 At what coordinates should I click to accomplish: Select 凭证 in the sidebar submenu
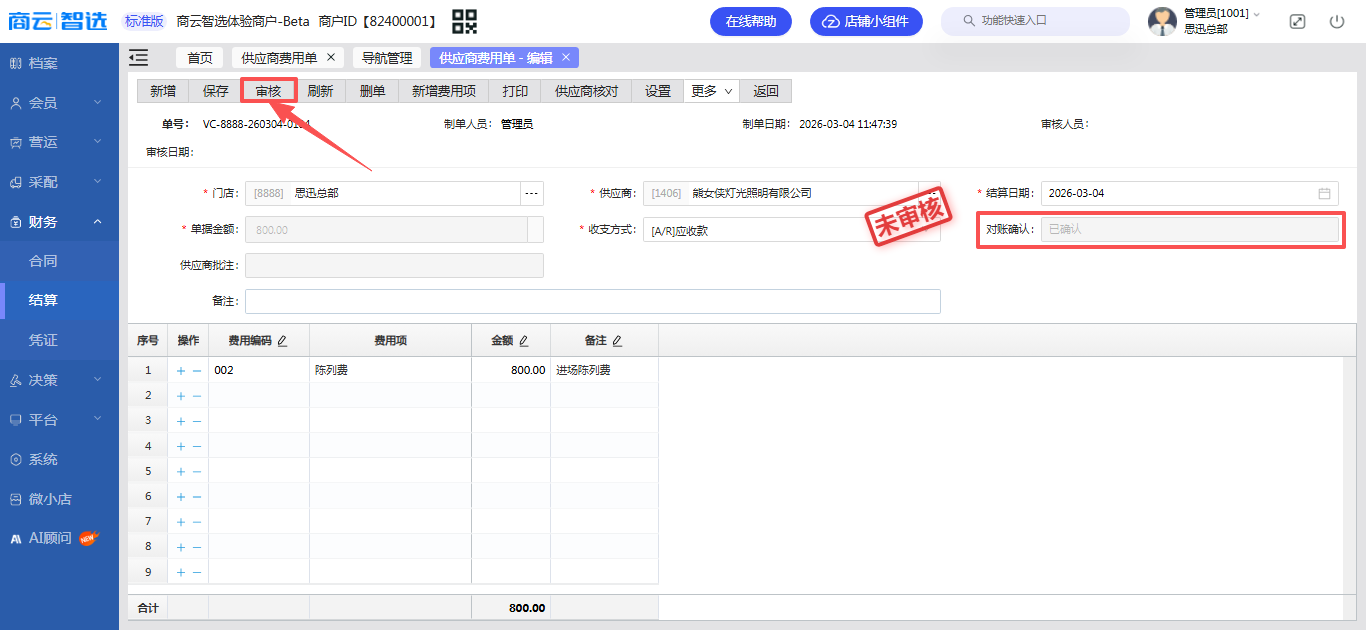43,340
